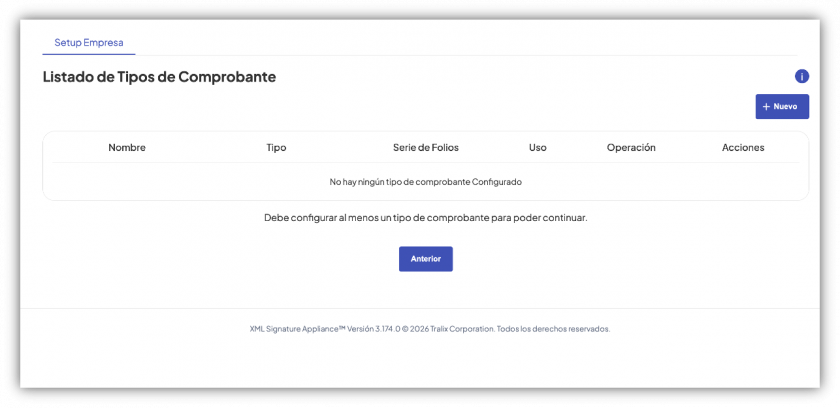Click the Versión 3.174.0 footer text

click(x=374, y=329)
